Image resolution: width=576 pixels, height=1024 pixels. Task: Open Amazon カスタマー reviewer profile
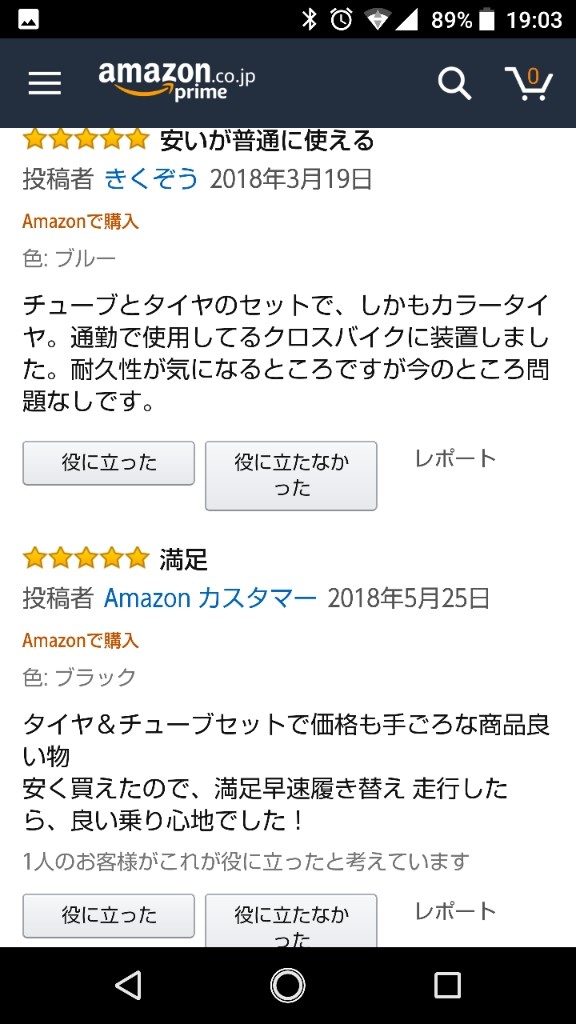(210, 598)
